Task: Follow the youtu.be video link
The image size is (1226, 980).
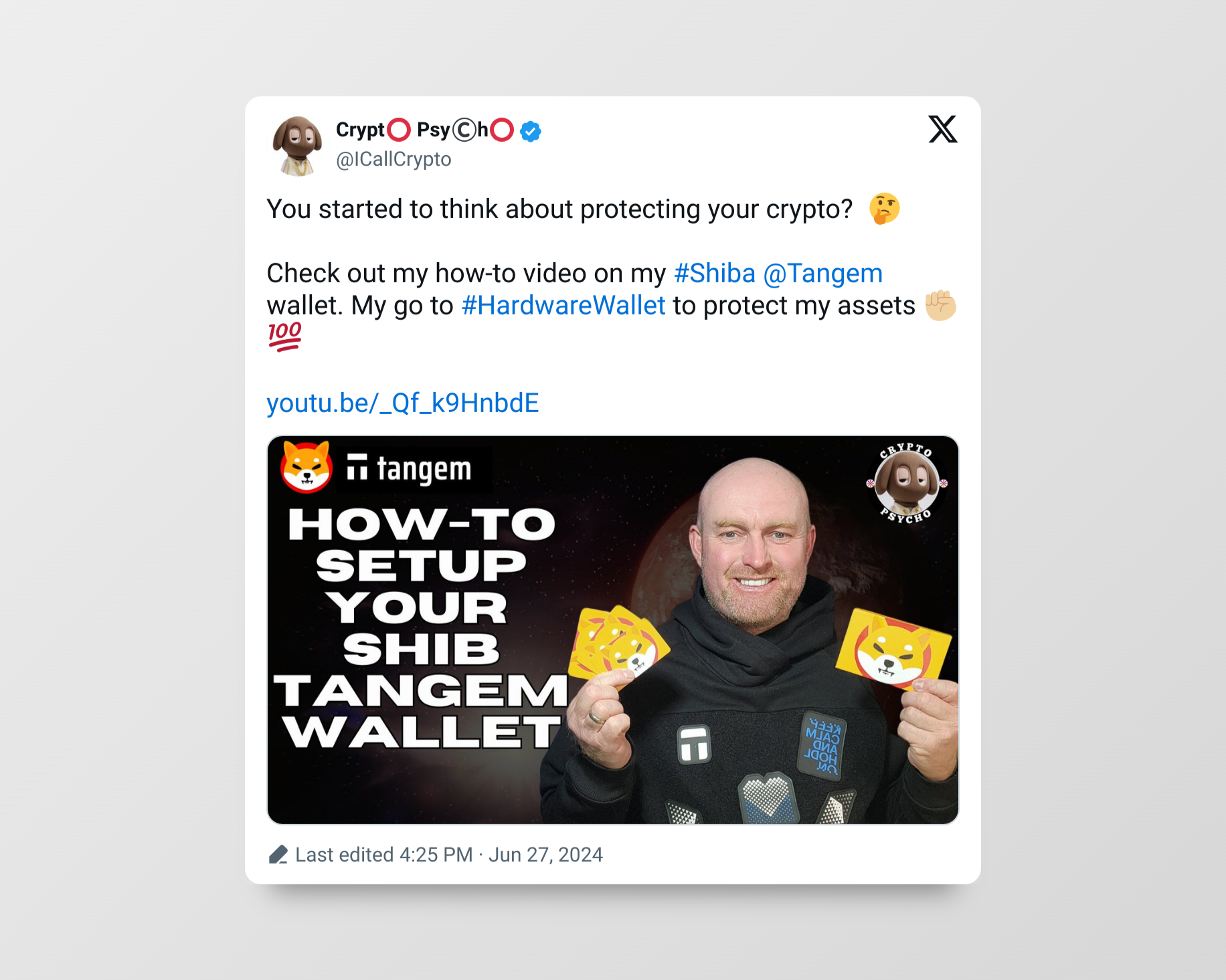Action: [402, 403]
